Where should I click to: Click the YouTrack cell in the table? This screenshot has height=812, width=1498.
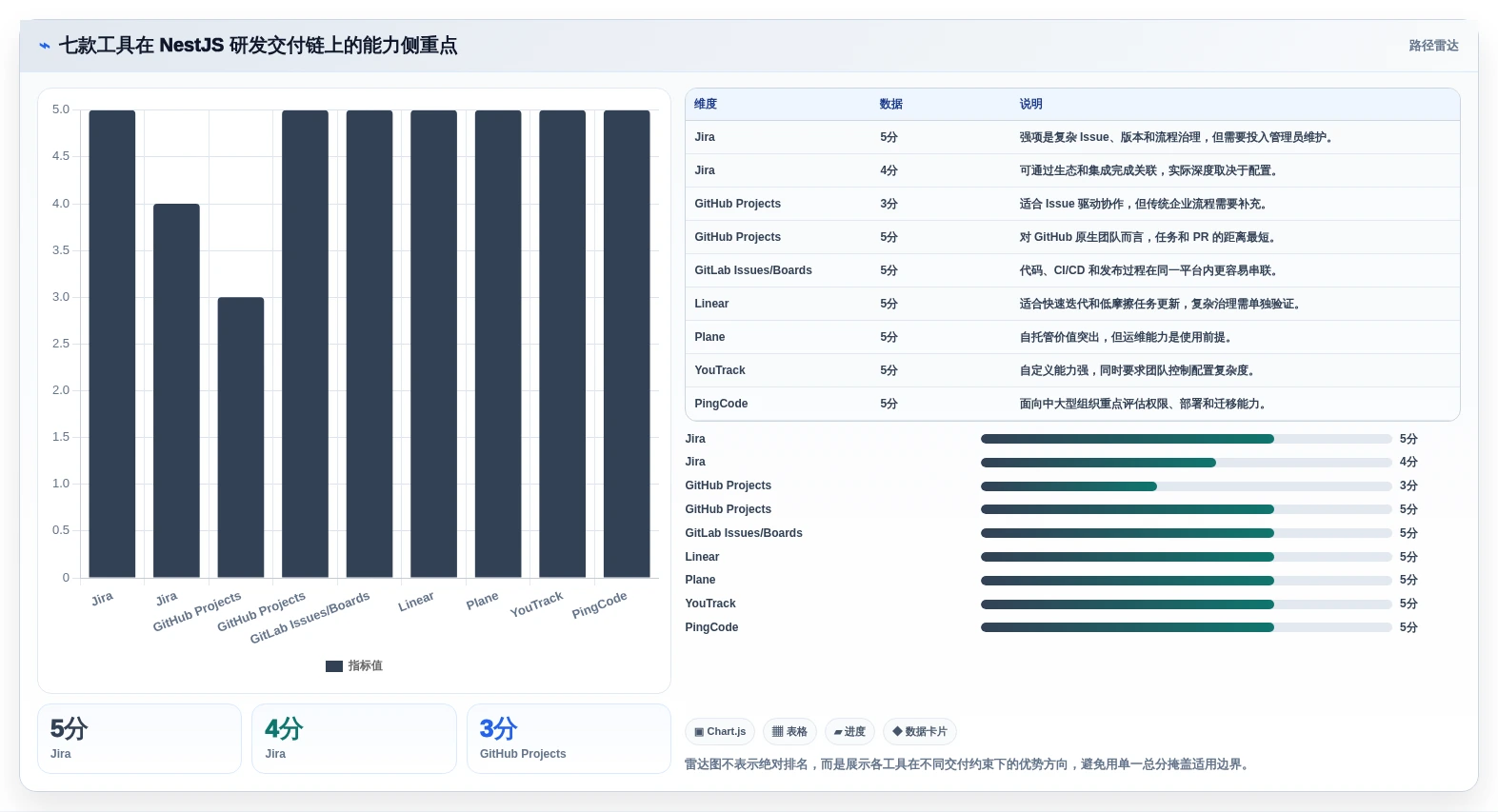click(720, 370)
